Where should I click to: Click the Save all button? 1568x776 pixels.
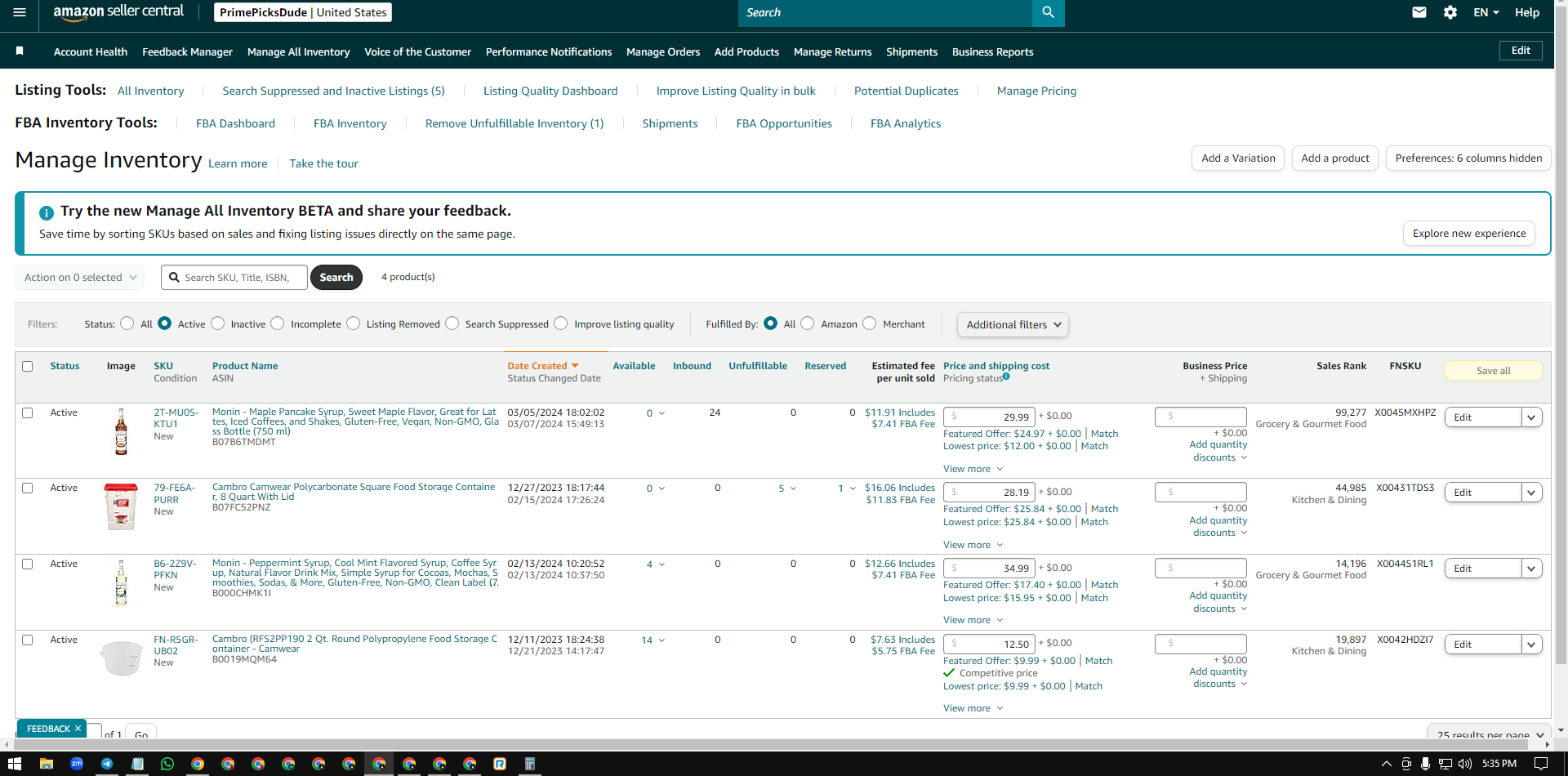coord(1494,371)
